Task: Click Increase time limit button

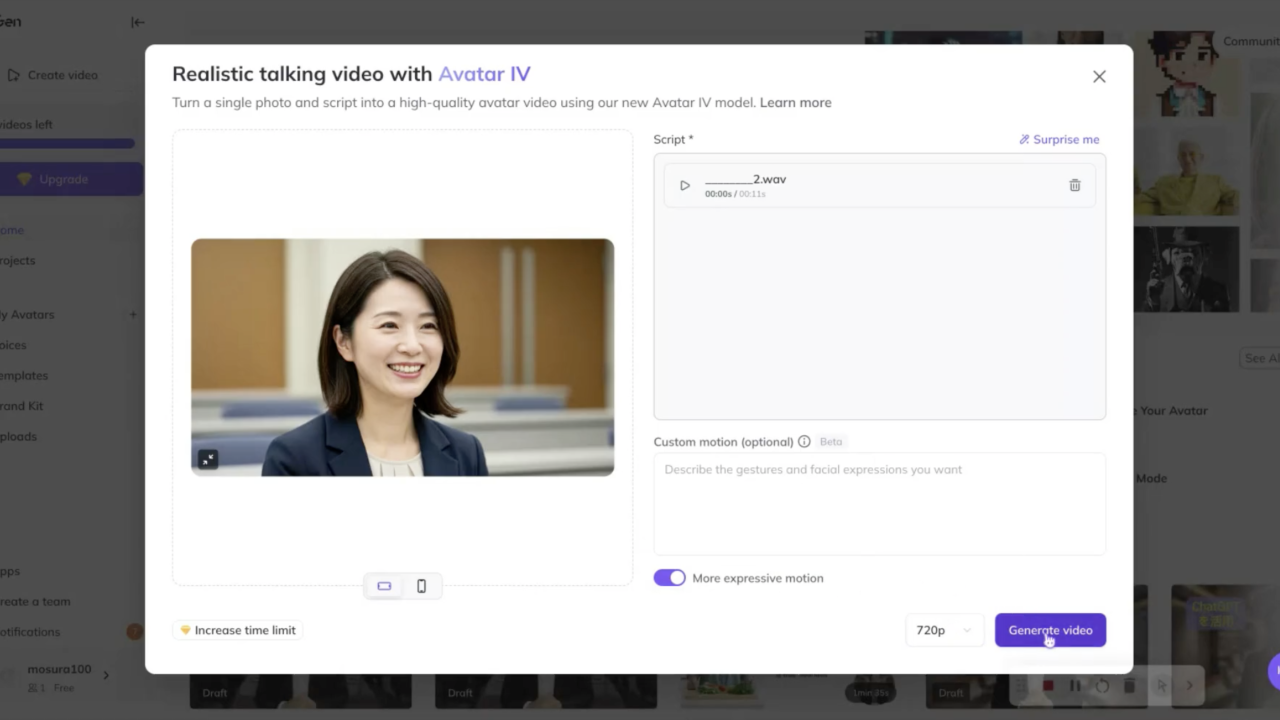Action: (237, 630)
